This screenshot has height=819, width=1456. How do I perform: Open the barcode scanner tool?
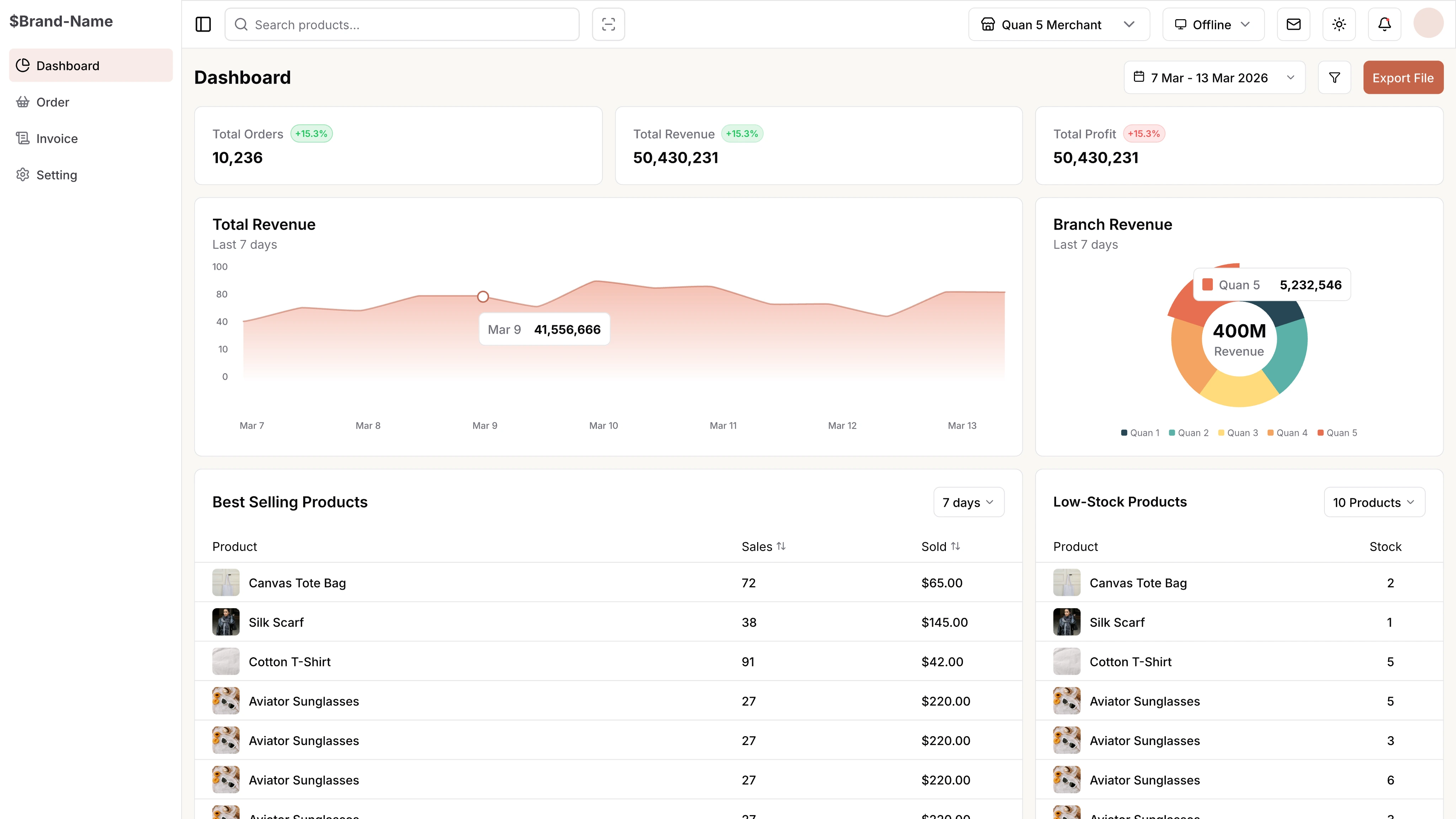608,24
